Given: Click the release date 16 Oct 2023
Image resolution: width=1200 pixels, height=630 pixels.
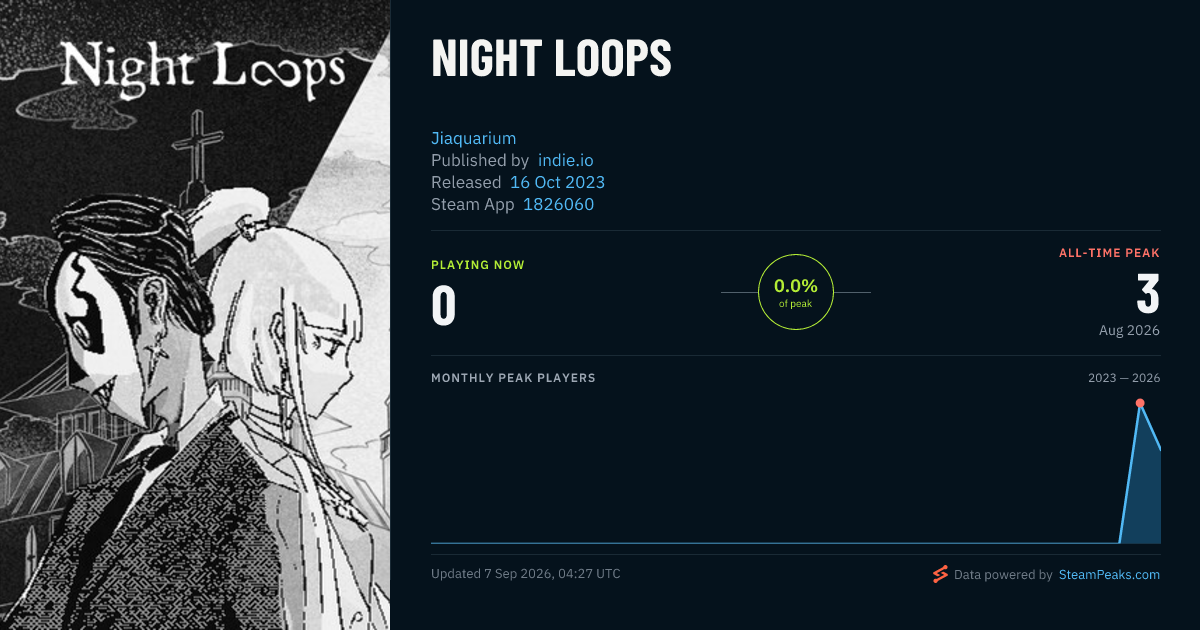Looking at the screenshot, I should (557, 182).
